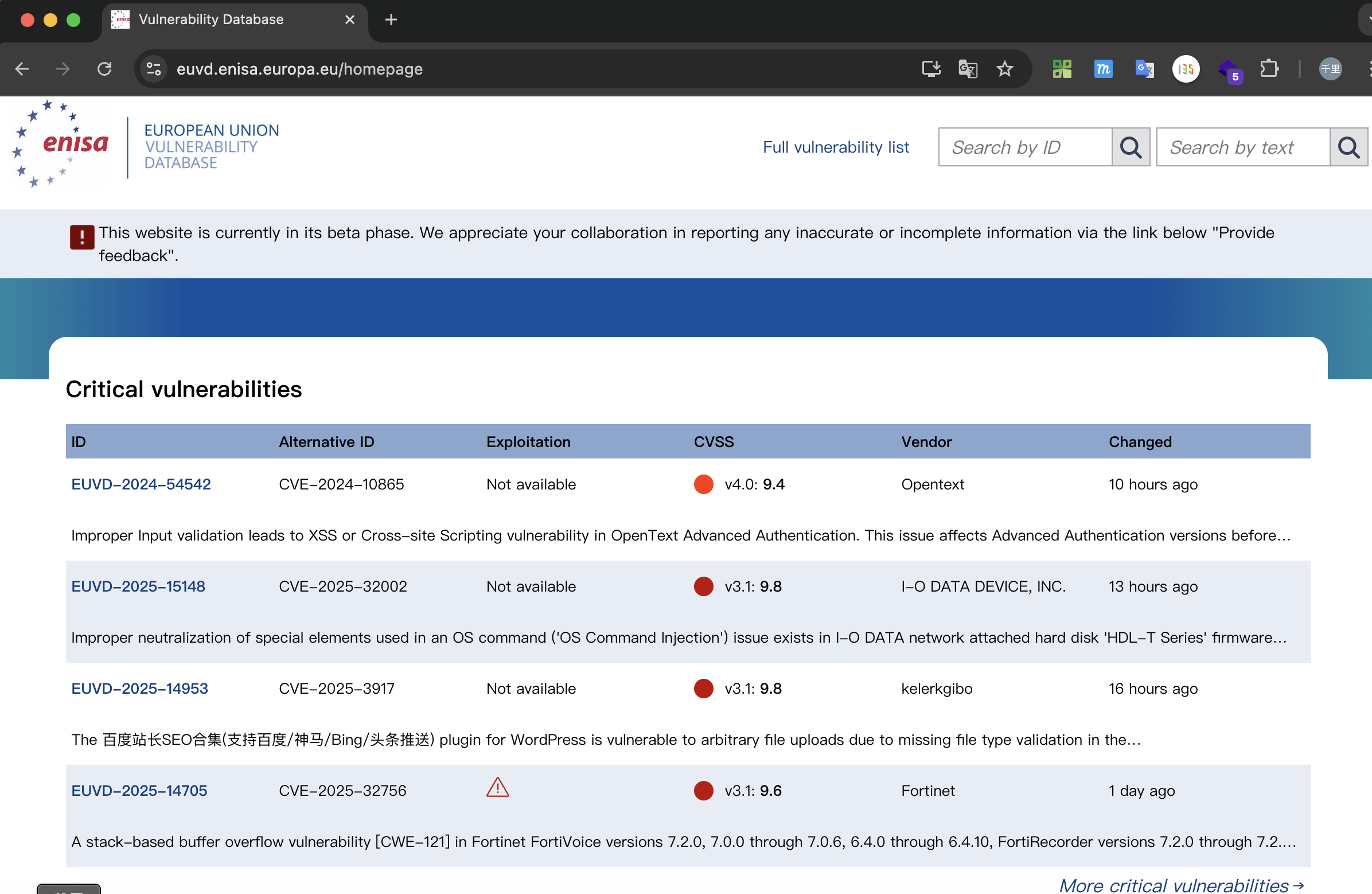Open the Full vulnerability list link
Viewport: 1372px width, 894px height.
pyautogui.click(x=835, y=147)
